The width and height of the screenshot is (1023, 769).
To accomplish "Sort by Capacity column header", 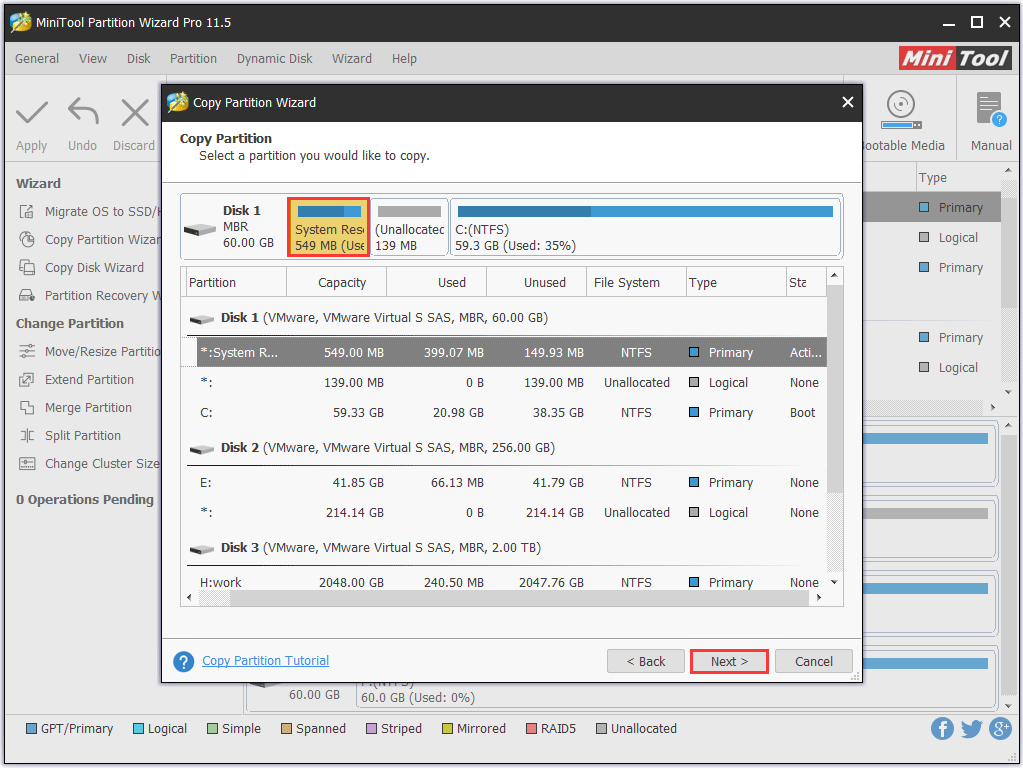I will tap(337, 282).
